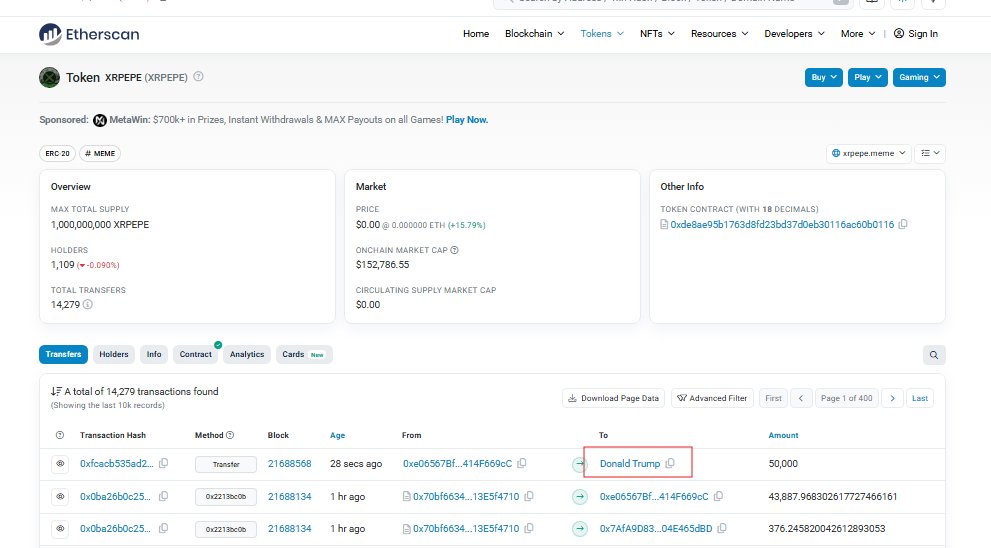Switch to the Info tab
The height and width of the screenshot is (548, 991).
(154, 355)
